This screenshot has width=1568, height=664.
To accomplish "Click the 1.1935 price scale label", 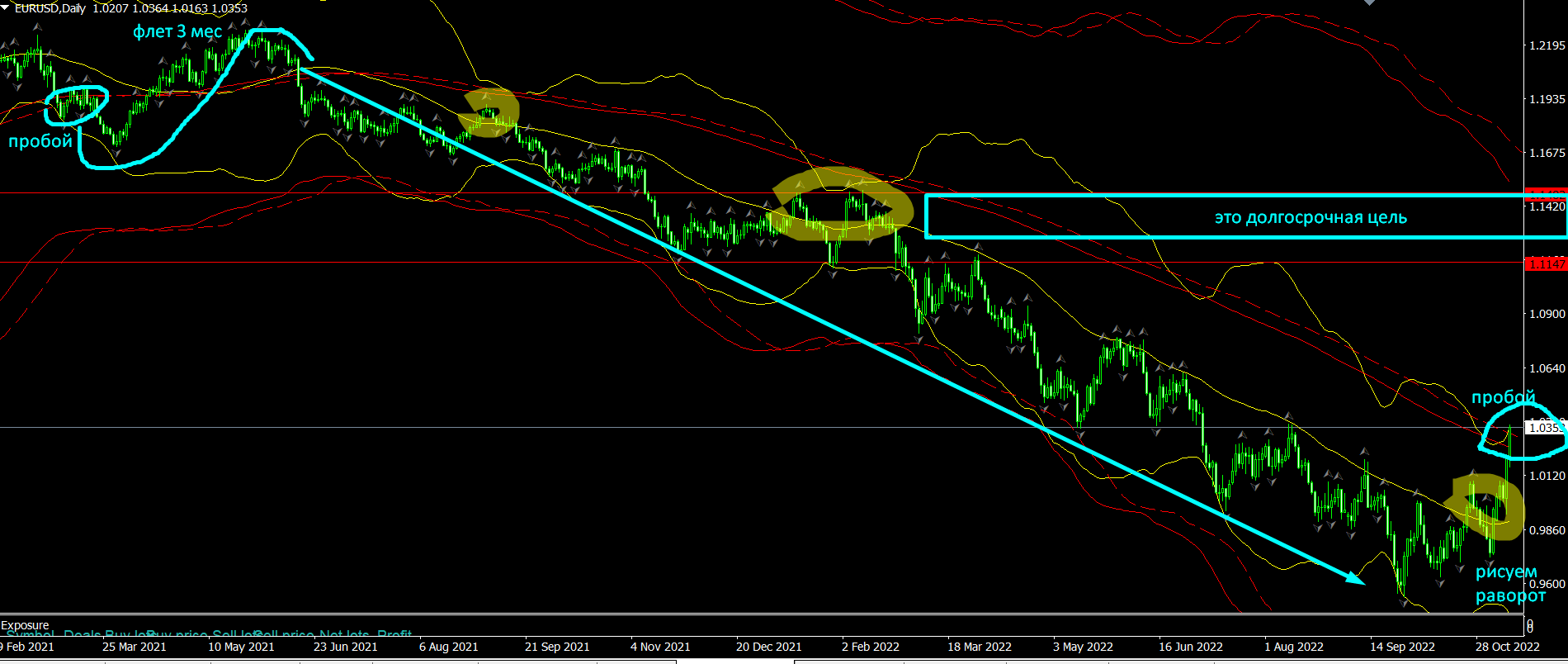I will coord(1547,99).
